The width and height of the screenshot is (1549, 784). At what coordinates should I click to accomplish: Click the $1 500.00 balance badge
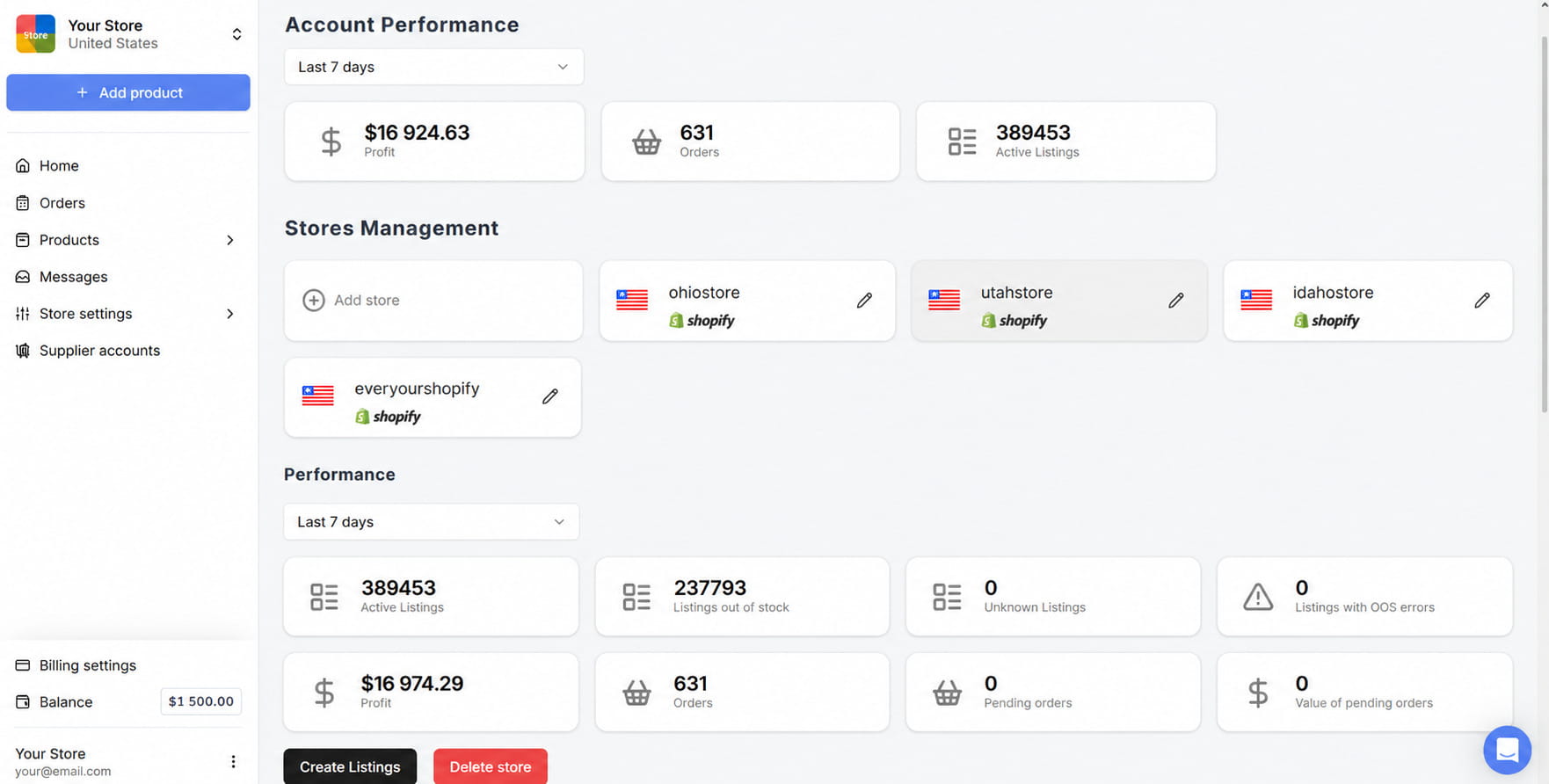[x=200, y=701]
